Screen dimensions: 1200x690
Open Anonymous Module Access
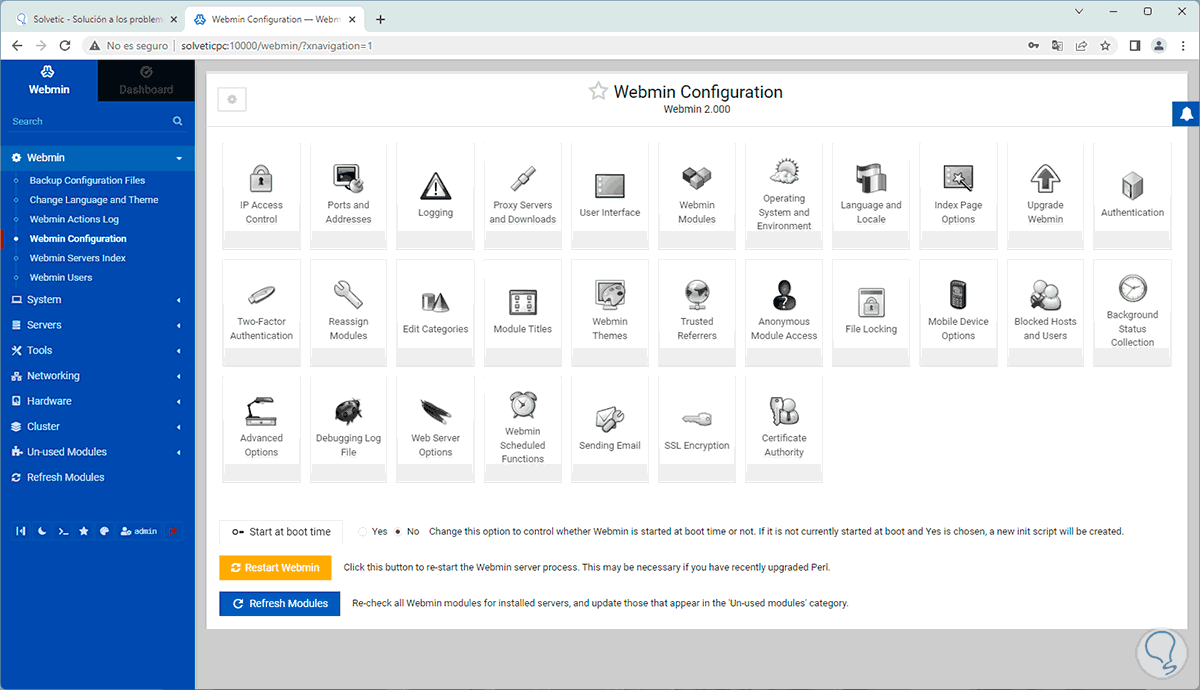(784, 313)
